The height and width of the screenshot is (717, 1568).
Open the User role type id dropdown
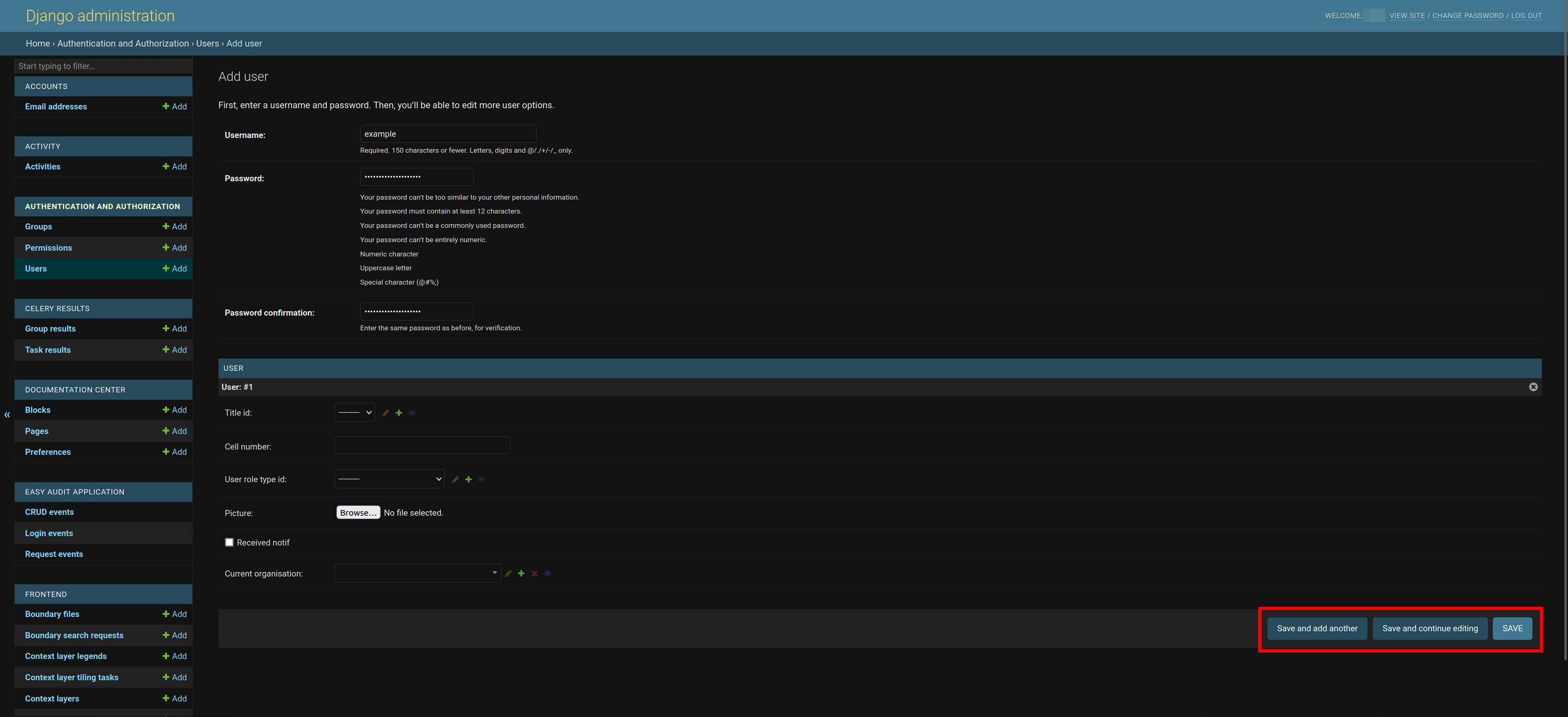pyautogui.click(x=389, y=479)
